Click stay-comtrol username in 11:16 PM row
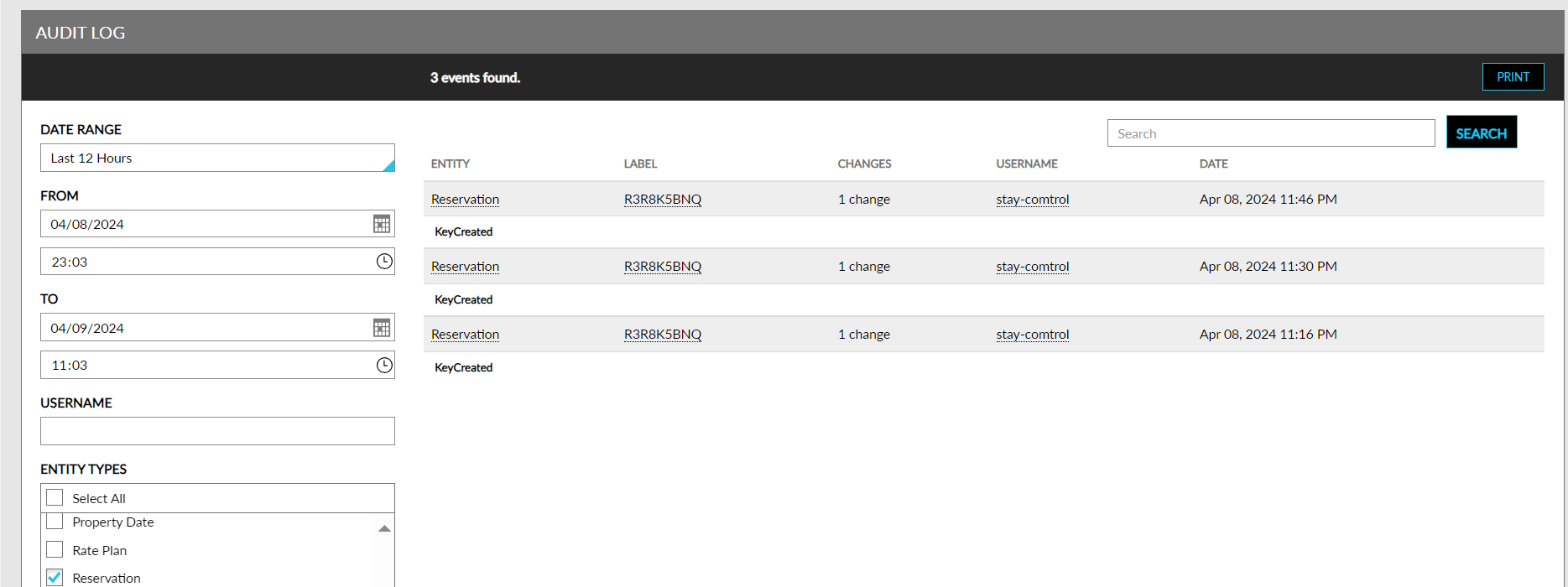 coord(1033,334)
